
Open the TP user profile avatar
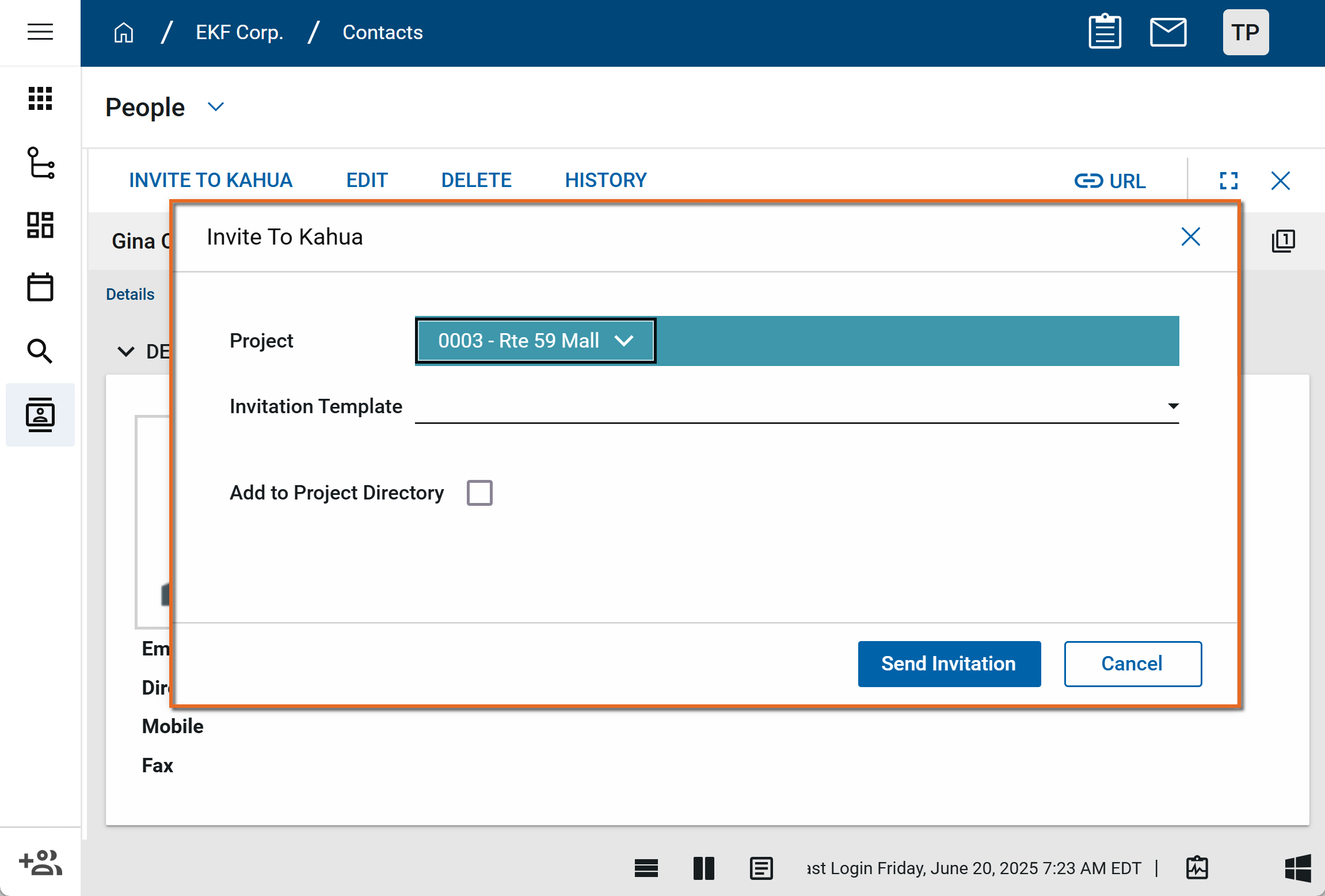coord(1245,32)
